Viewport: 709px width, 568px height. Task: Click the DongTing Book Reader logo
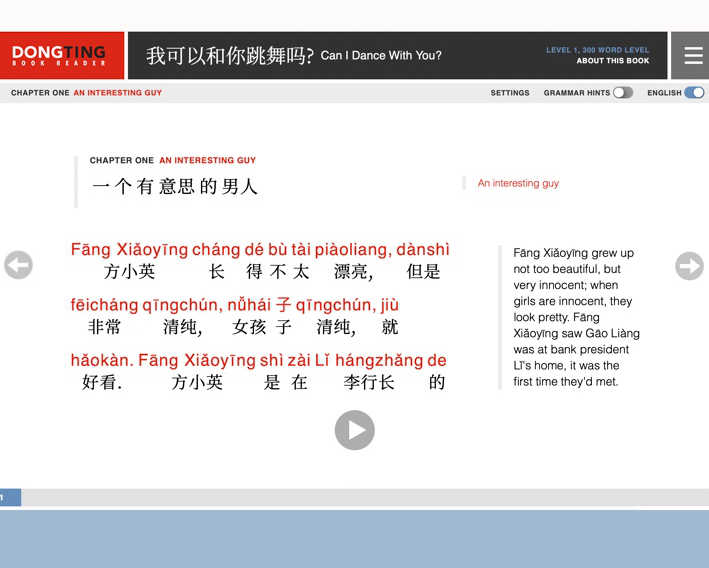58,56
